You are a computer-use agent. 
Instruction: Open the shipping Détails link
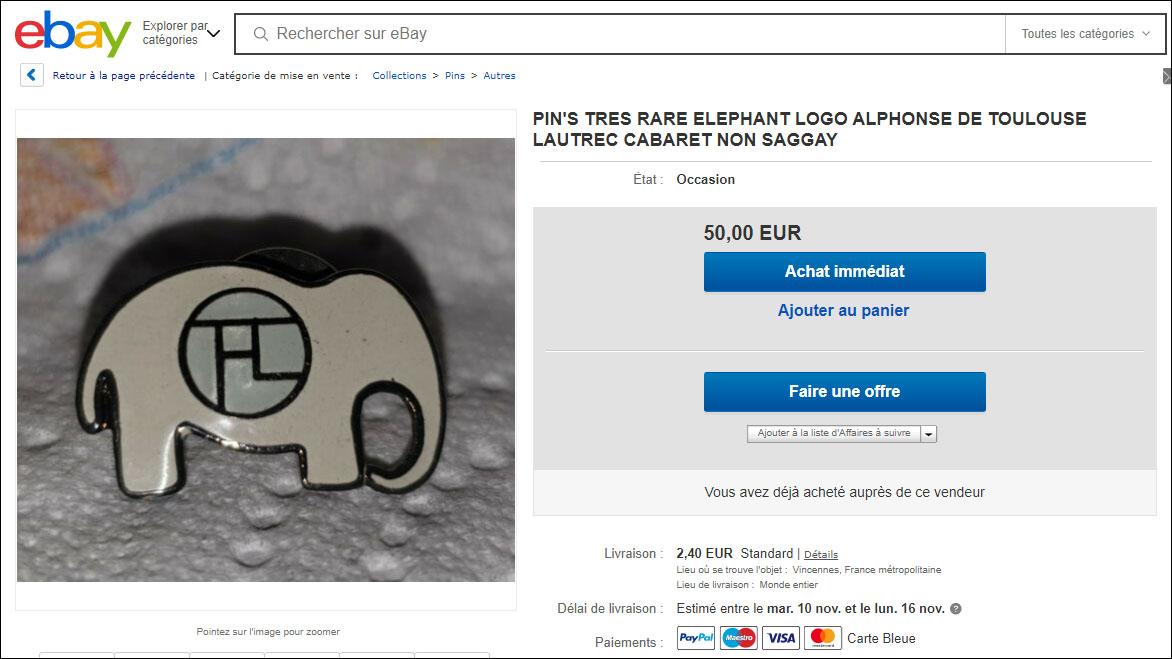[821, 554]
